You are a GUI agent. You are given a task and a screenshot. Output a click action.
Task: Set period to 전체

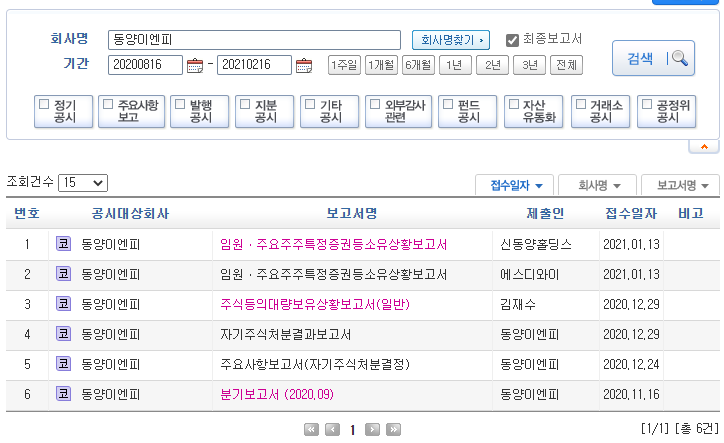pyautogui.click(x=567, y=65)
